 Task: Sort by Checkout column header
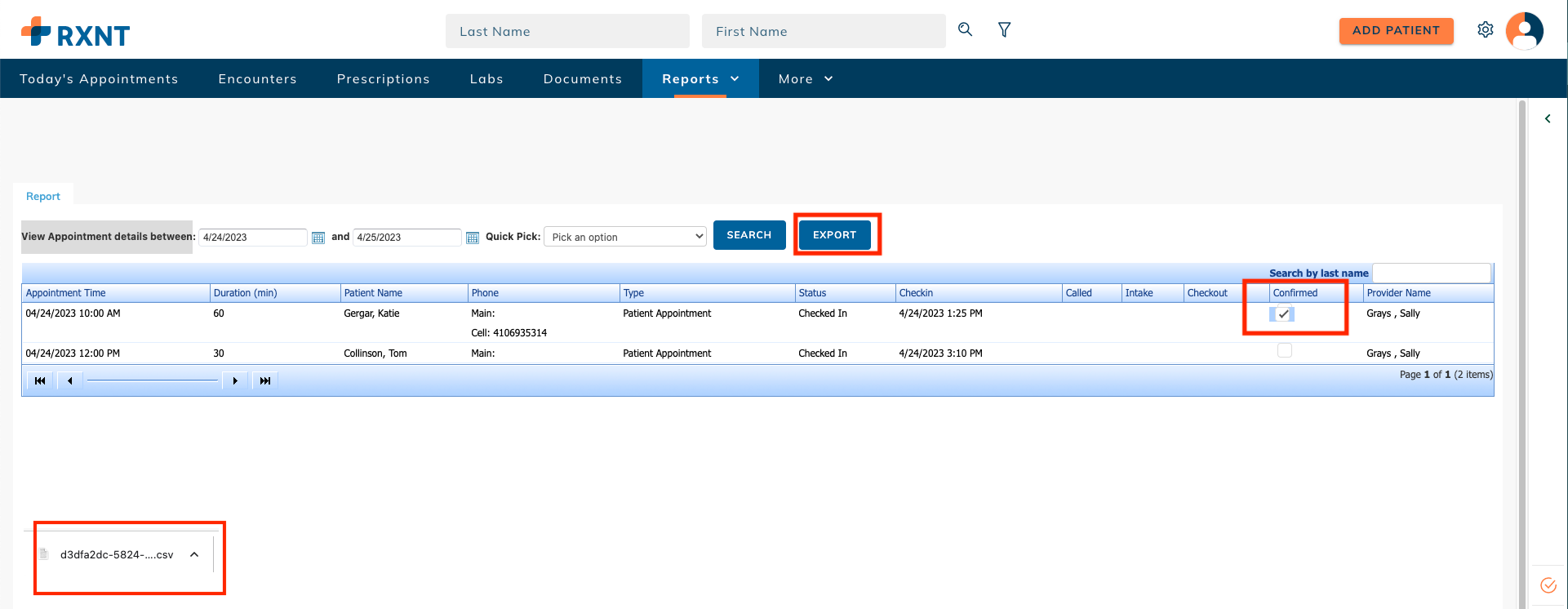pyautogui.click(x=1227, y=293)
